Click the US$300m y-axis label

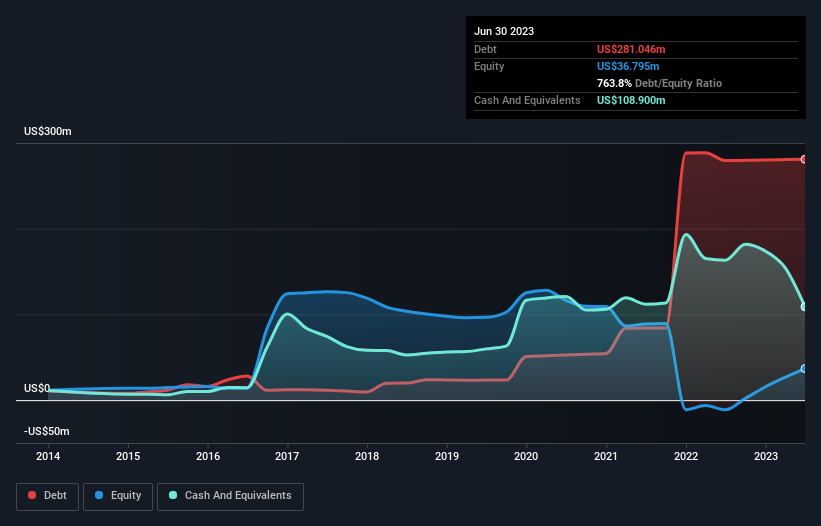coord(48,131)
